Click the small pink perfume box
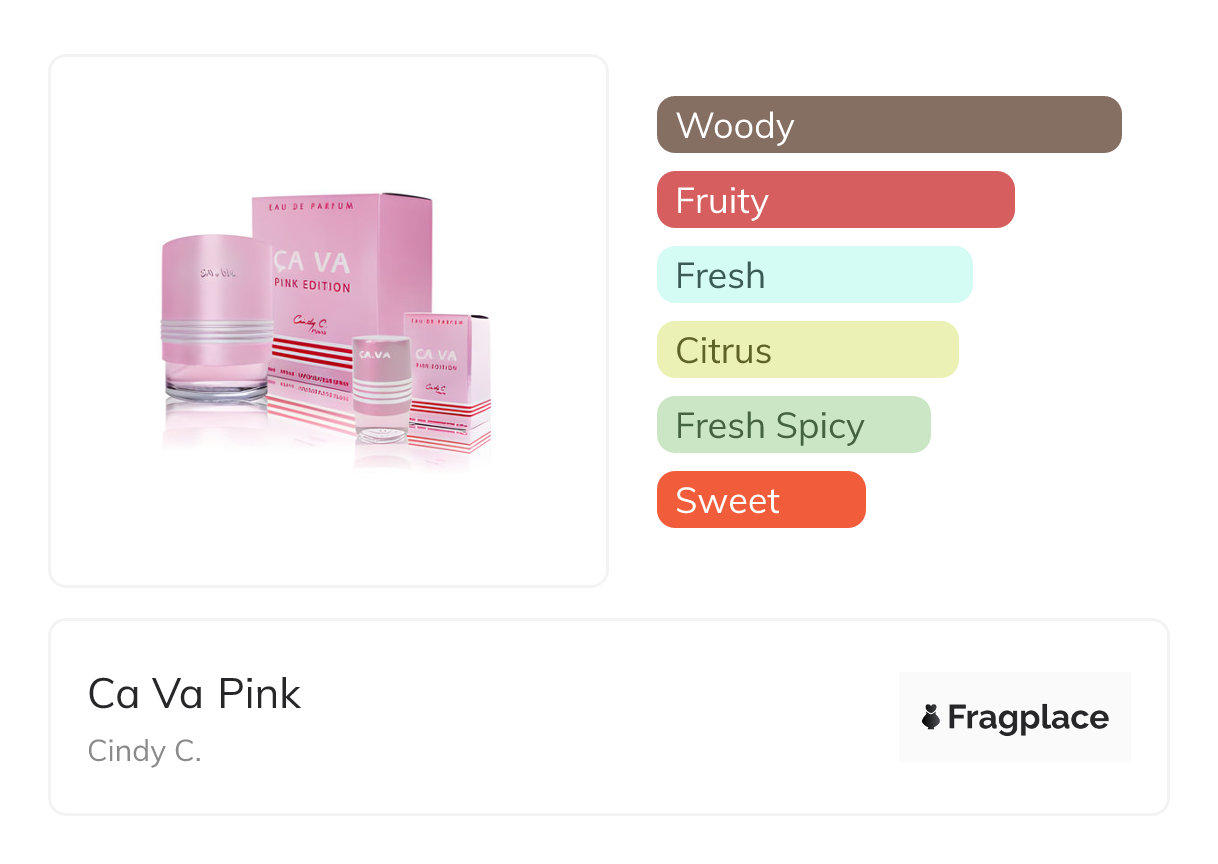This screenshot has width=1218, height=864. 448,380
